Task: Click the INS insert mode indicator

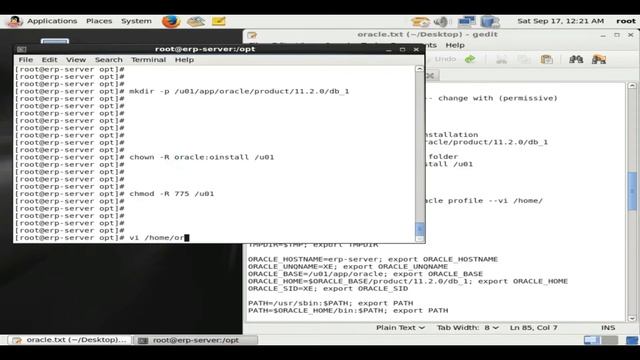Action: [x=608, y=328]
